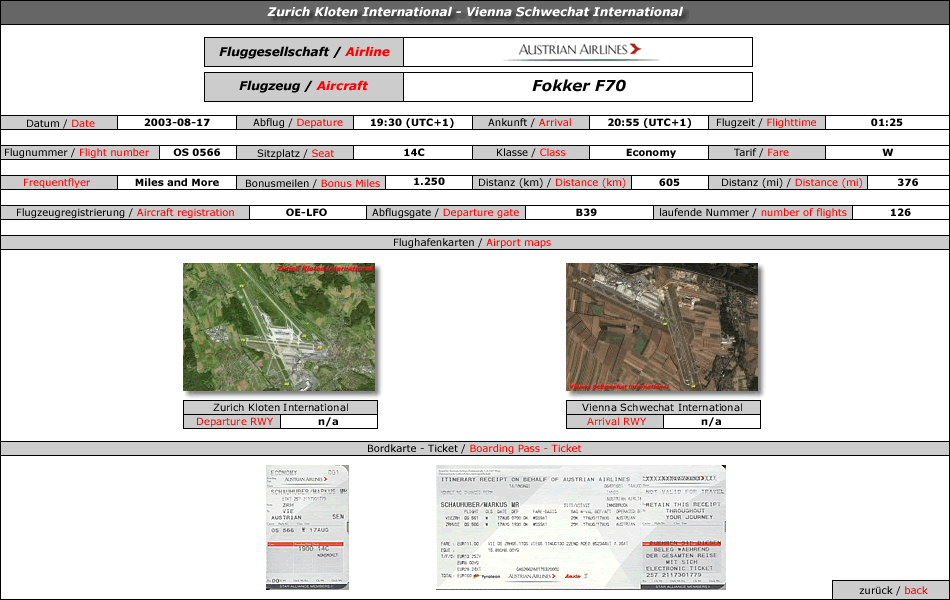This screenshot has height=600, width=950.
Task: Click the Fokker F70 aircraft name
Action: (x=578, y=86)
